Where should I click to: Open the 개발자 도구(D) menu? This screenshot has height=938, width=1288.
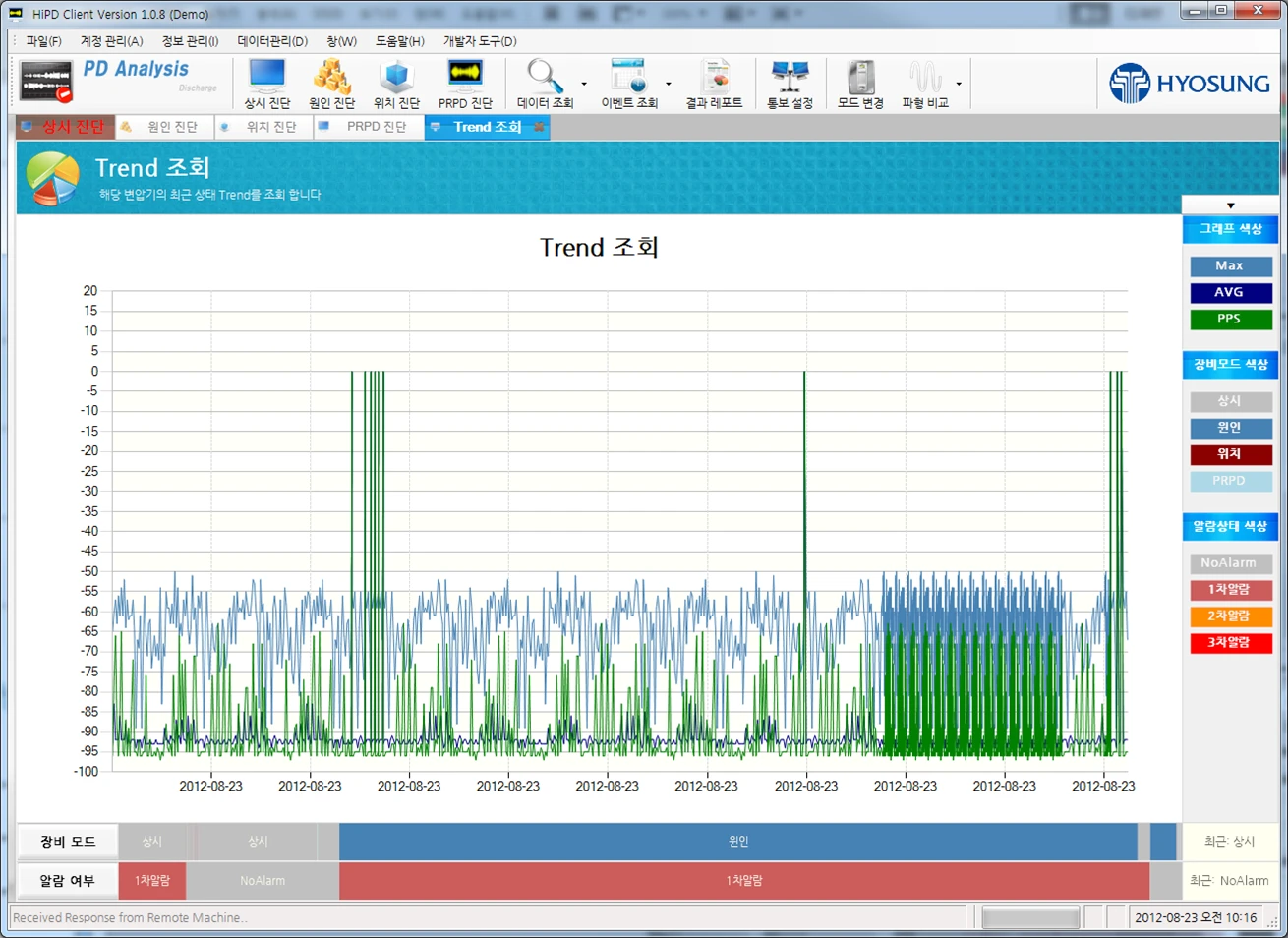[480, 41]
